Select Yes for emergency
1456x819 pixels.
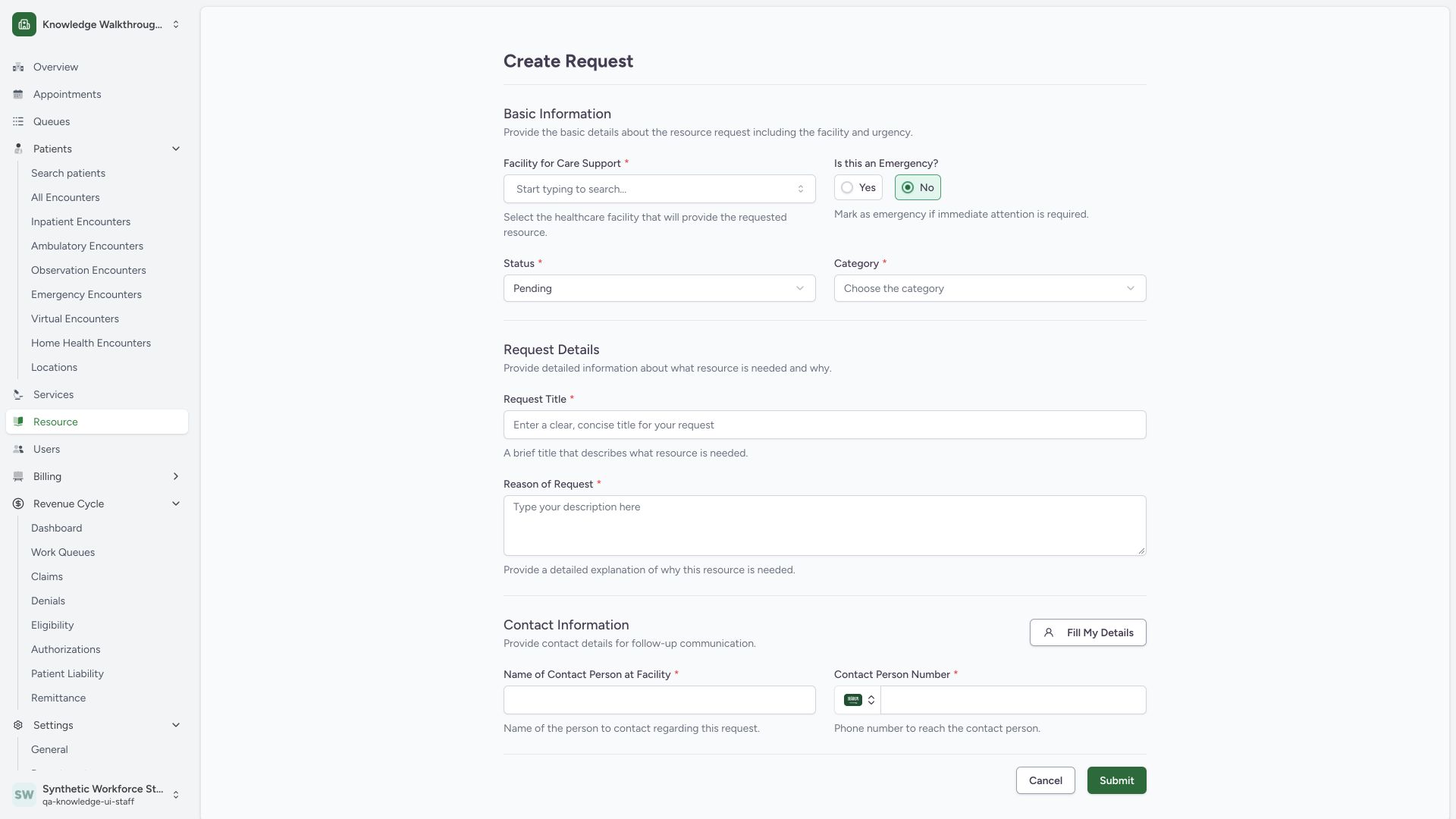[x=858, y=187]
